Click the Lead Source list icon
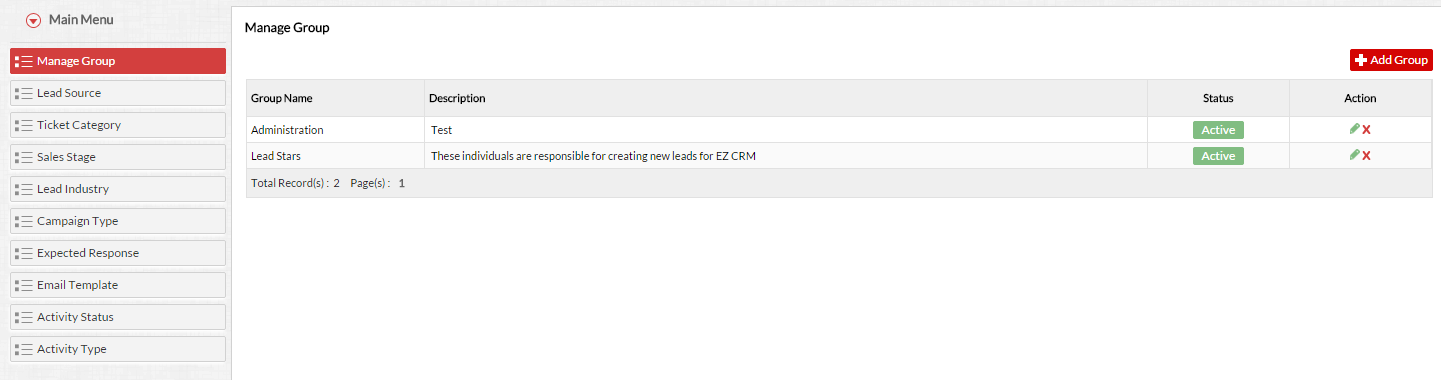1441x380 pixels. coord(24,93)
